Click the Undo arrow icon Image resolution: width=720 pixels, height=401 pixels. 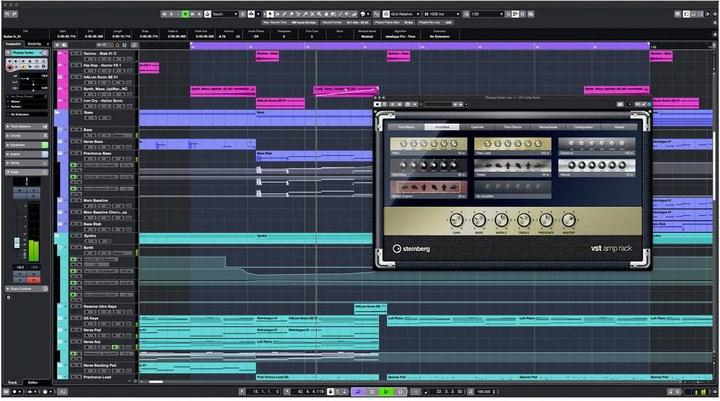[x=6, y=14]
